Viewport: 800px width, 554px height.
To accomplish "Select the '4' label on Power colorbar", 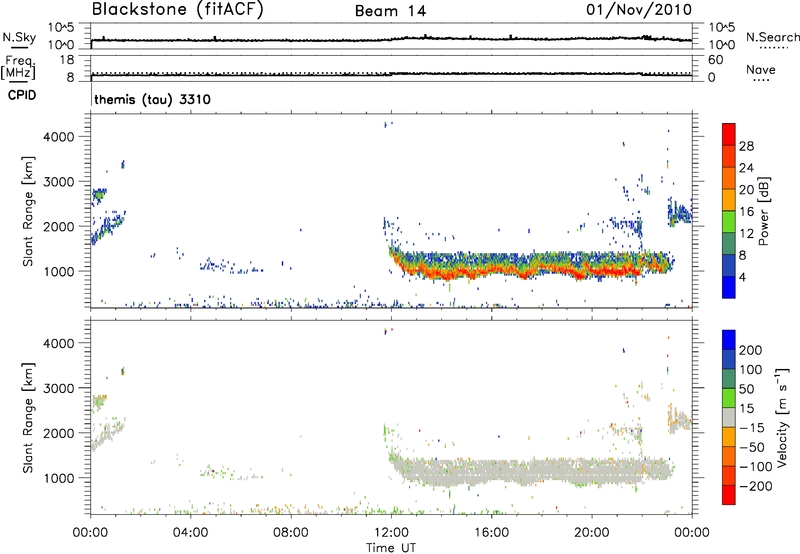I will 742,277.
